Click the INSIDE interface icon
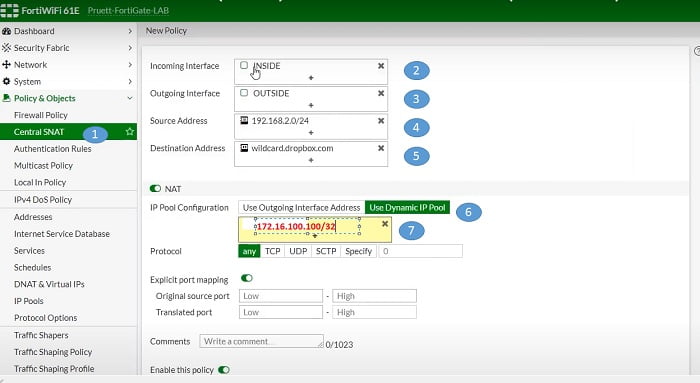 (x=244, y=65)
